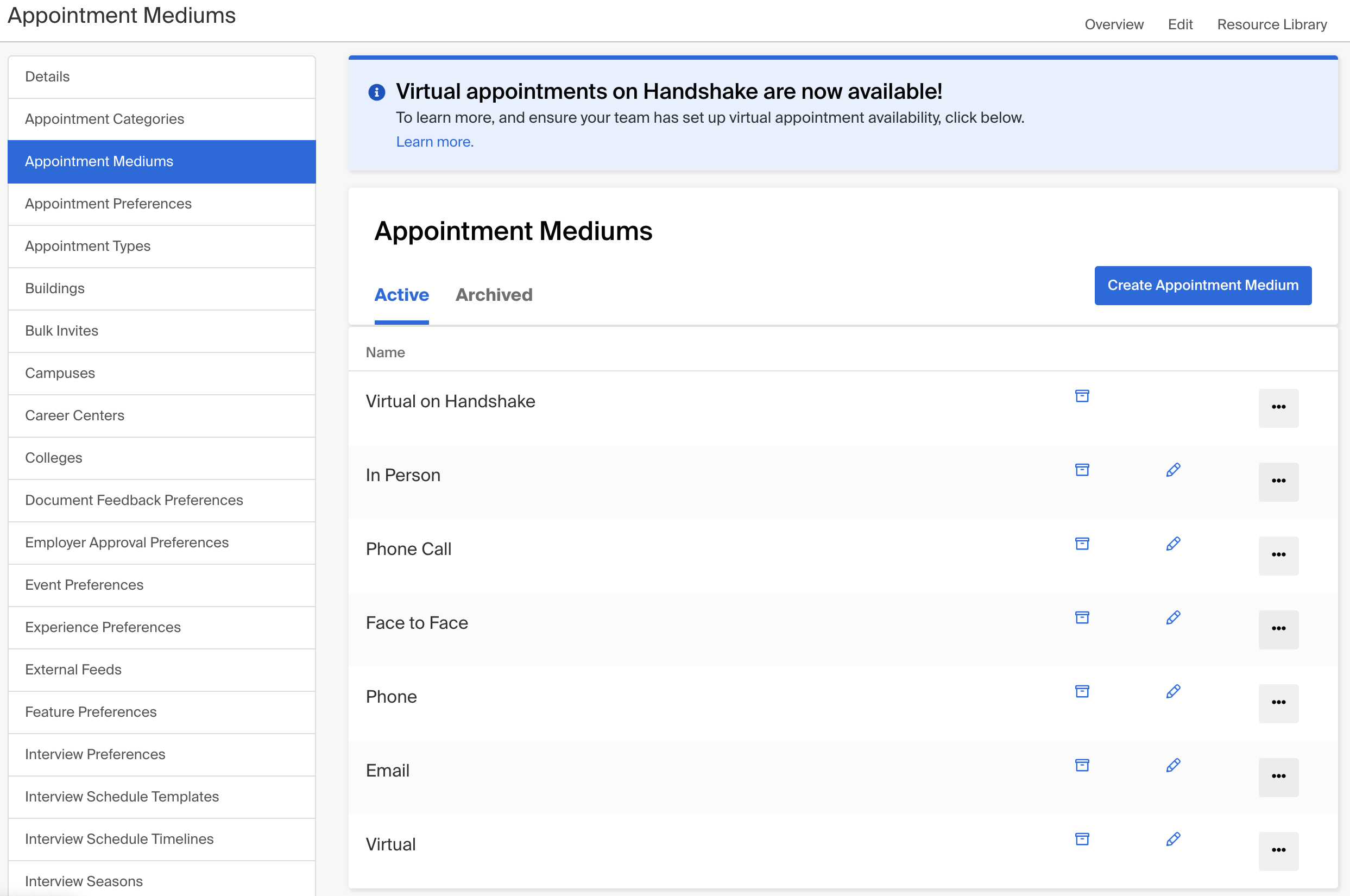The width and height of the screenshot is (1350, 896).
Task: Open more options for Phone row
Action: (1278, 703)
